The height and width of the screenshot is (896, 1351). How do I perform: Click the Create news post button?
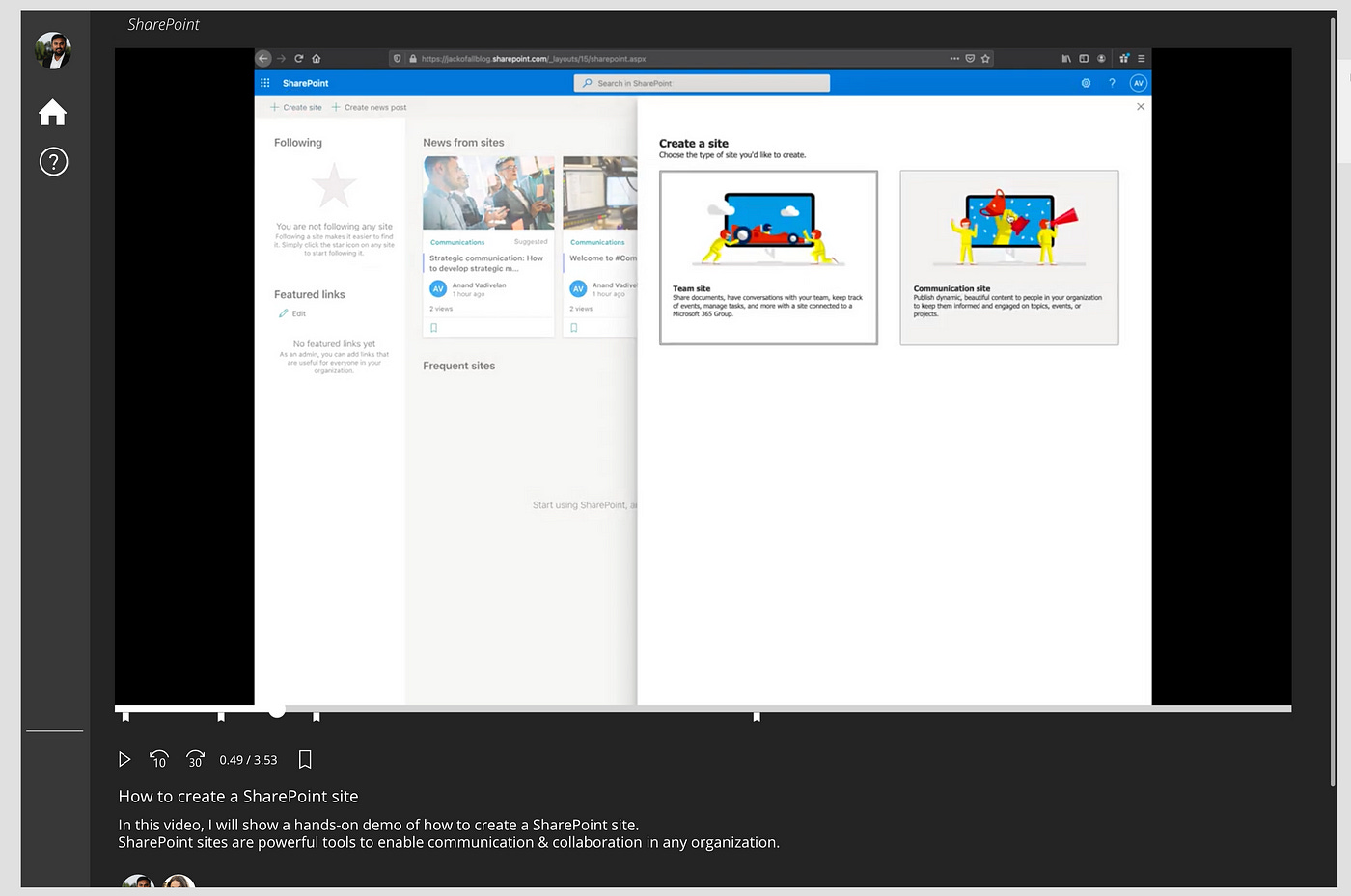(369, 107)
